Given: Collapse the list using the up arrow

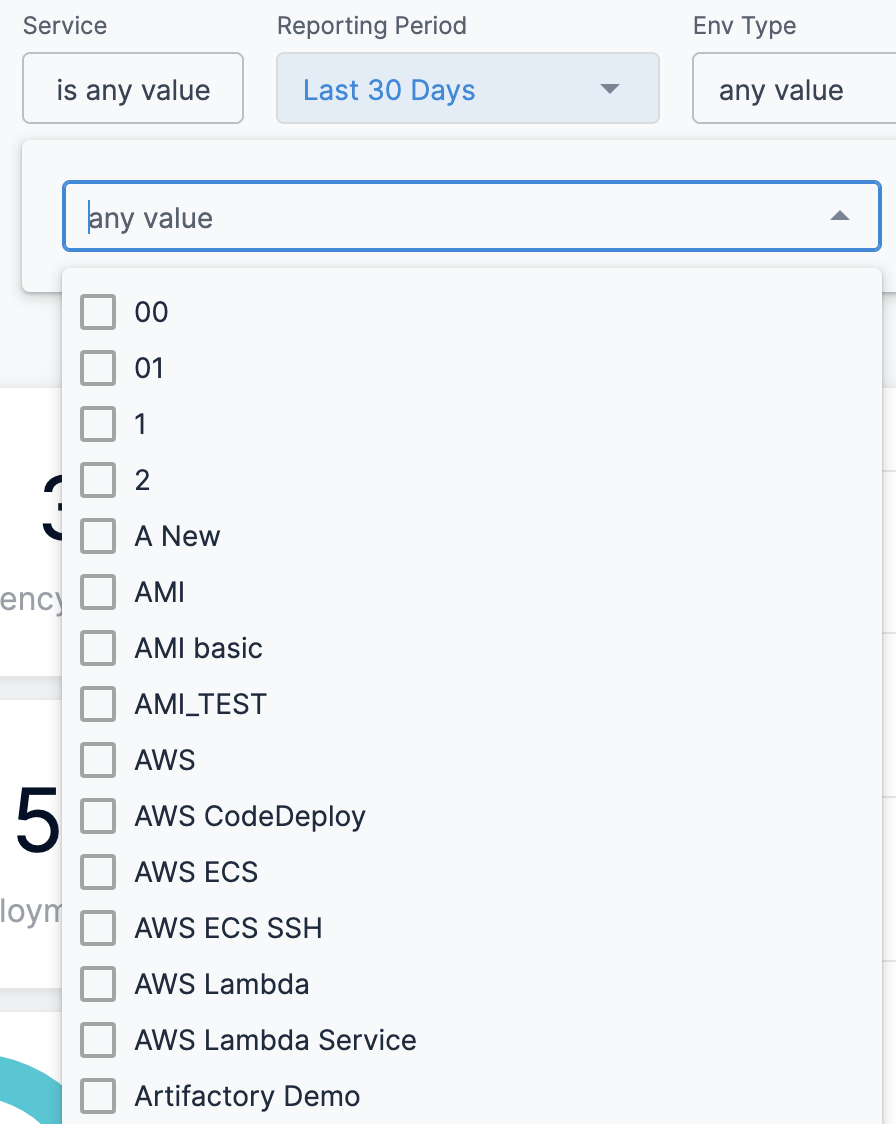Looking at the screenshot, I should (x=839, y=216).
